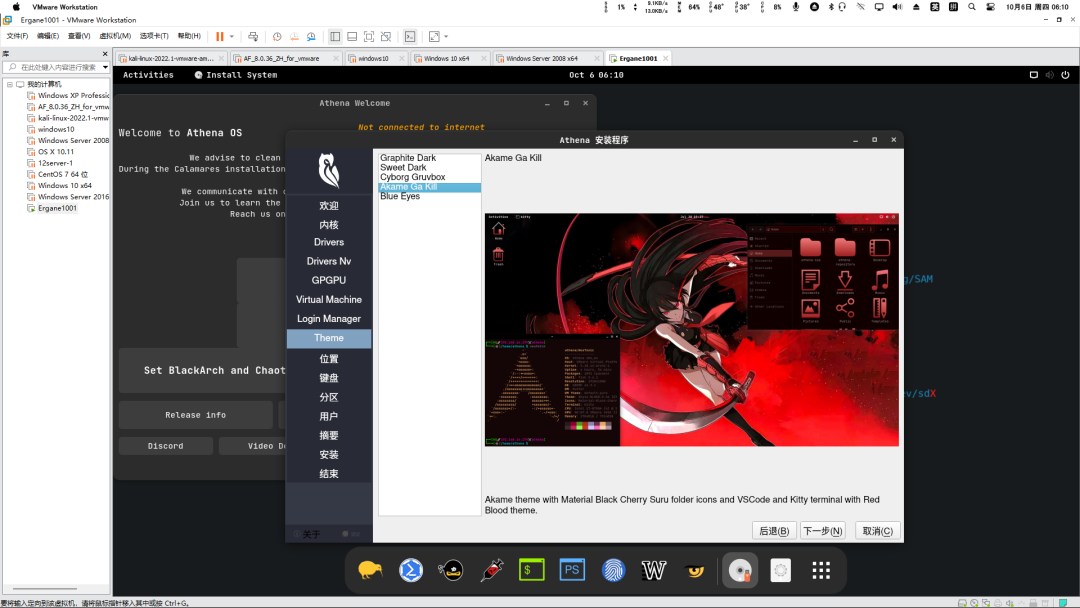Click the volume icon in GNOME top bar

pyautogui.click(x=1049, y=75)
